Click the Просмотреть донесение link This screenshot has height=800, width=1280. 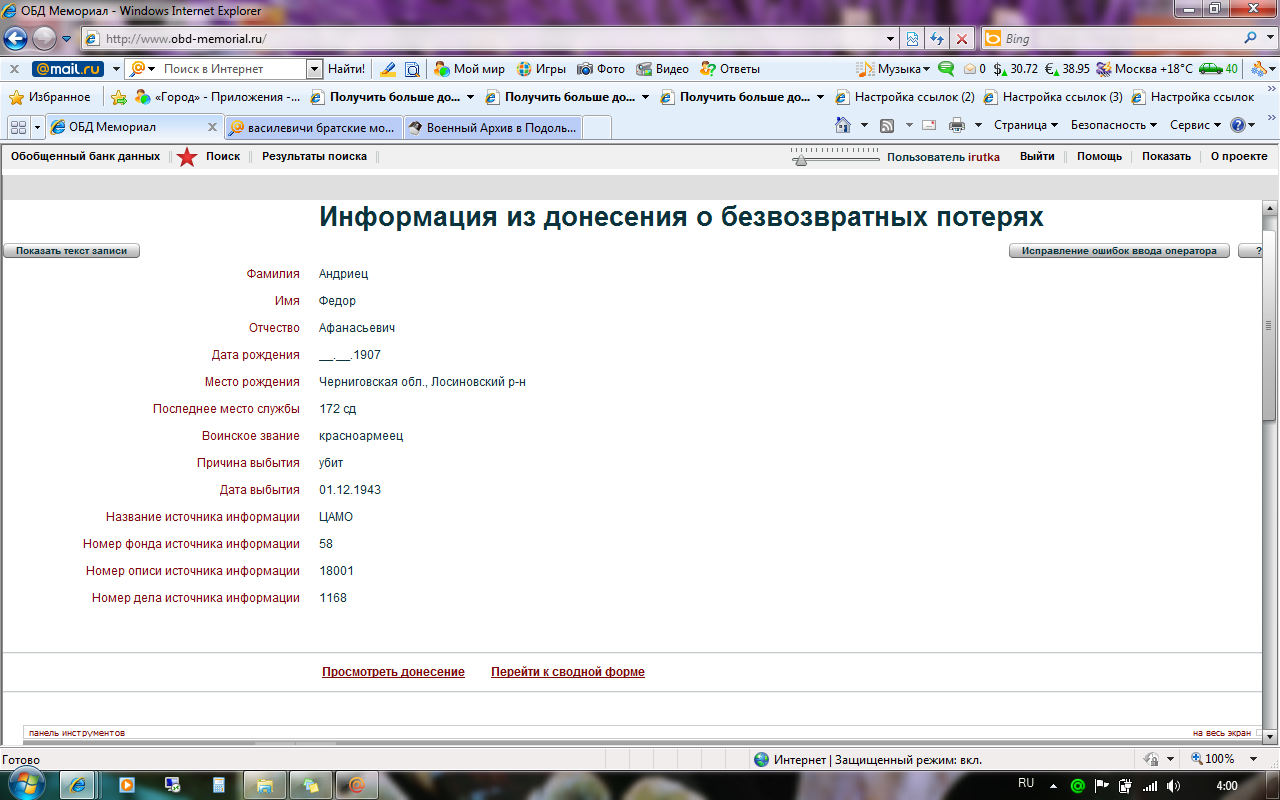pos(393,672)
